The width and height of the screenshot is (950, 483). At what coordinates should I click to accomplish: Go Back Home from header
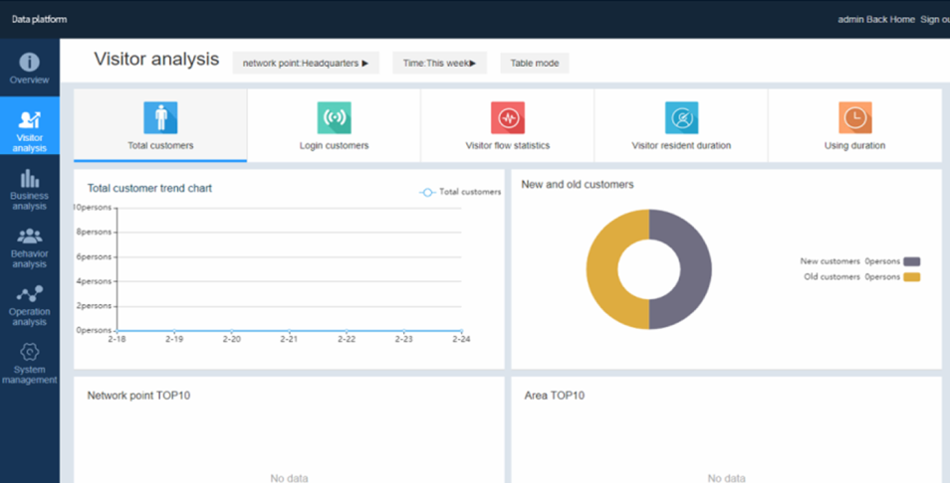(x=891, y=19)
